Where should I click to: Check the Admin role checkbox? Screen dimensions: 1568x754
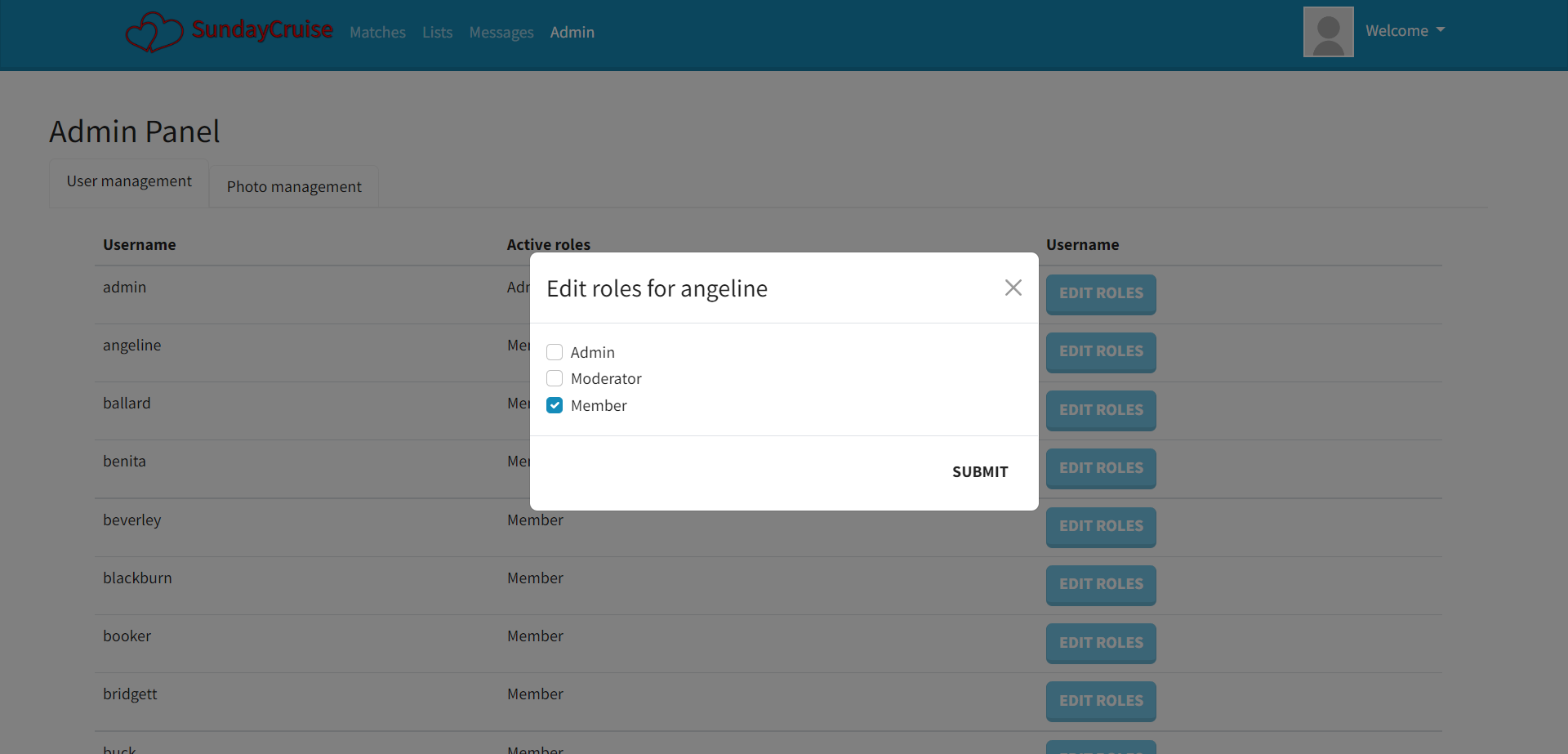(x=555, y=351)
